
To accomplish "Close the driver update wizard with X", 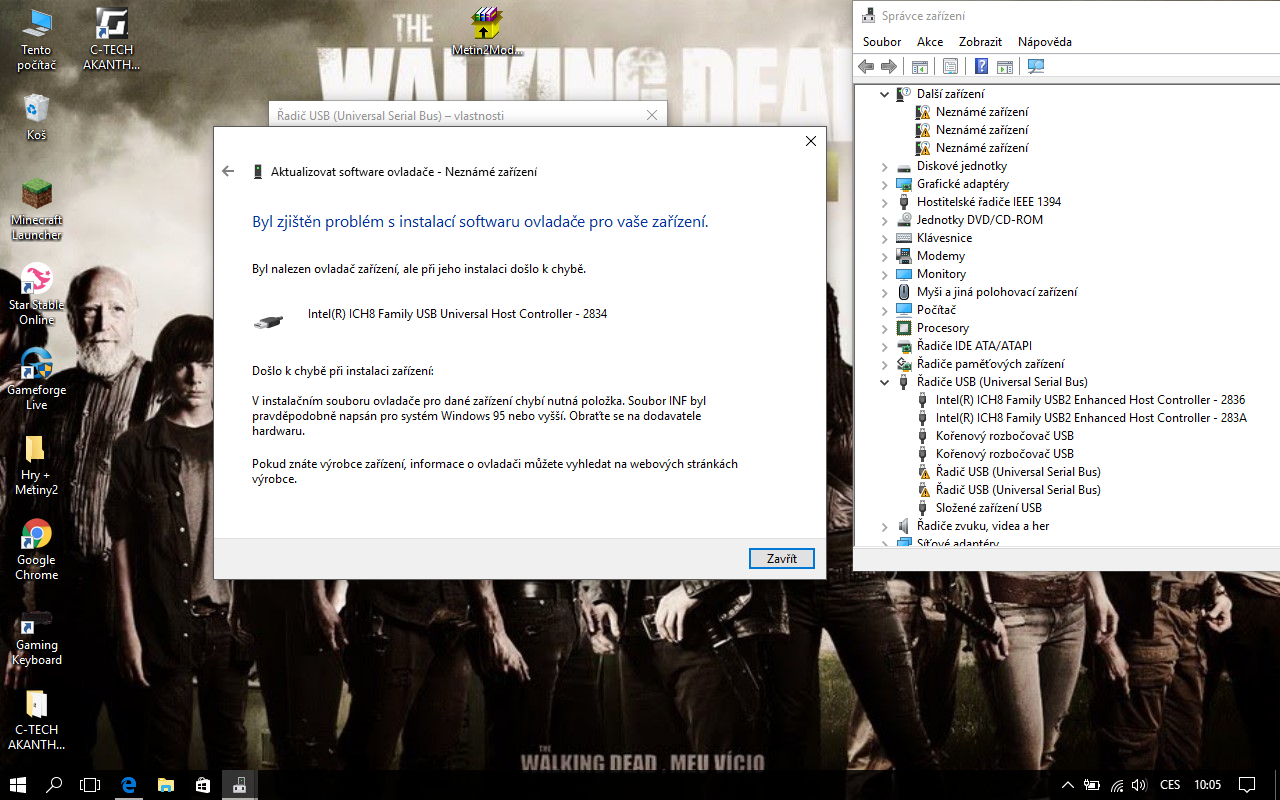I will (811, 141).
